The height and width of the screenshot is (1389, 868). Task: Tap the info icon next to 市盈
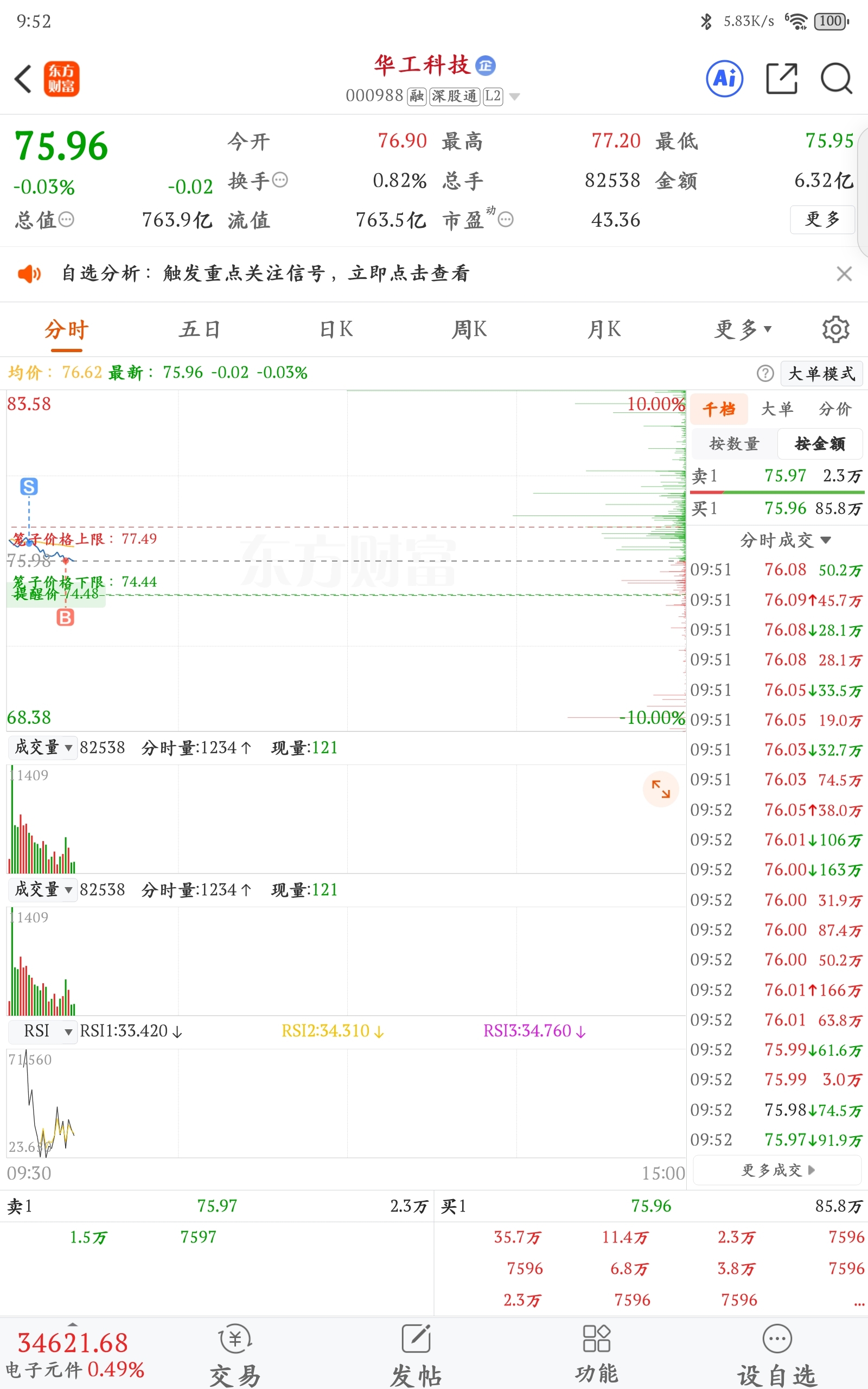coord(506,219)
